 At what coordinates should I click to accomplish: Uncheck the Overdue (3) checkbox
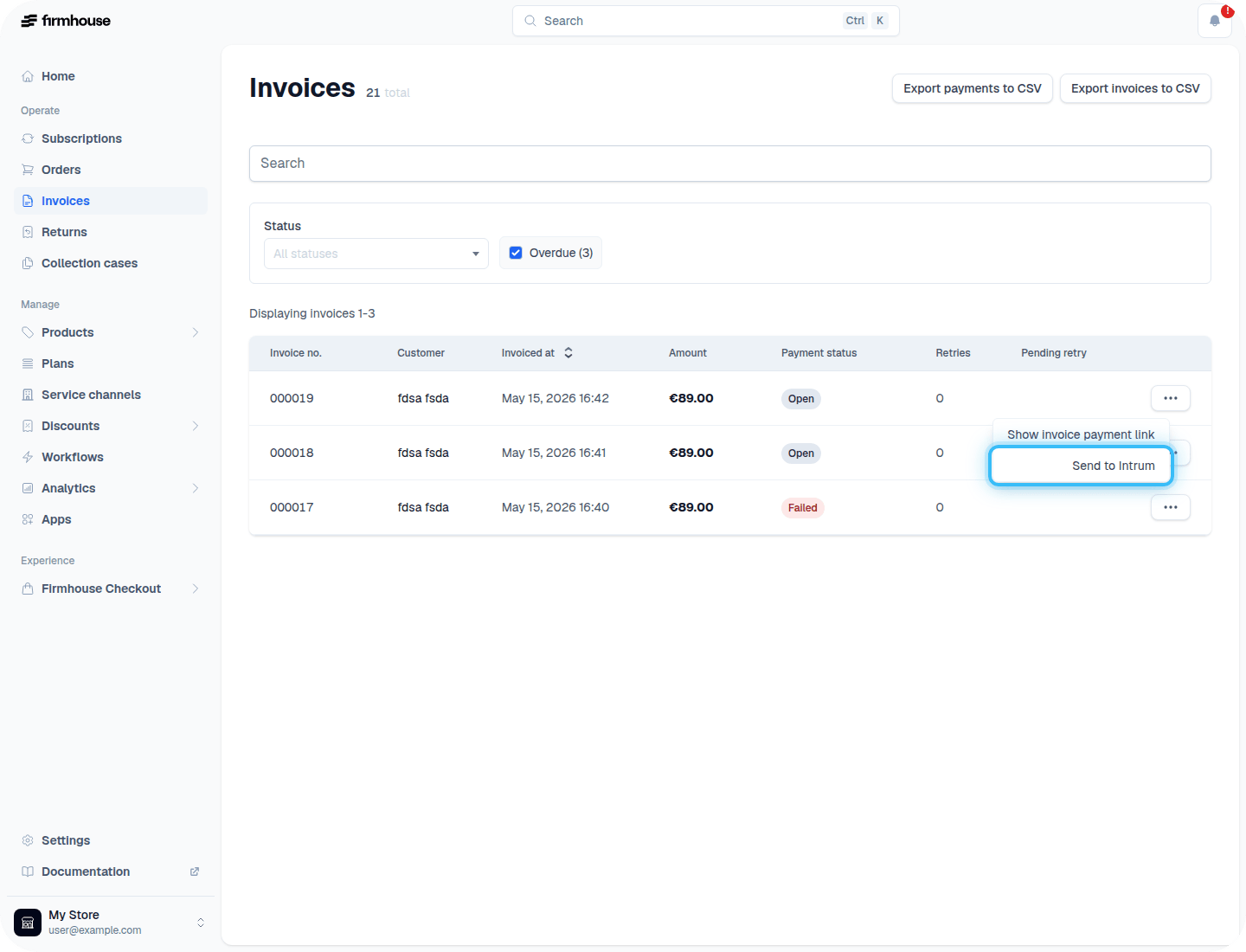(x=516, y=253)
